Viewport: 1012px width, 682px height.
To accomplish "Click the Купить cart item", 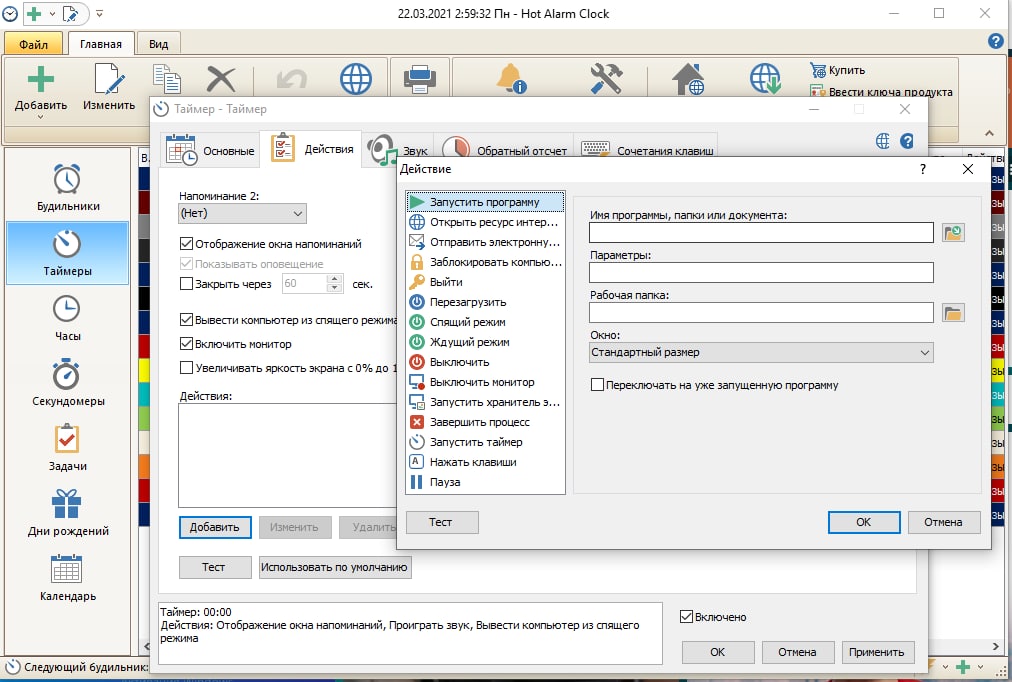I will tap(838, 70).
